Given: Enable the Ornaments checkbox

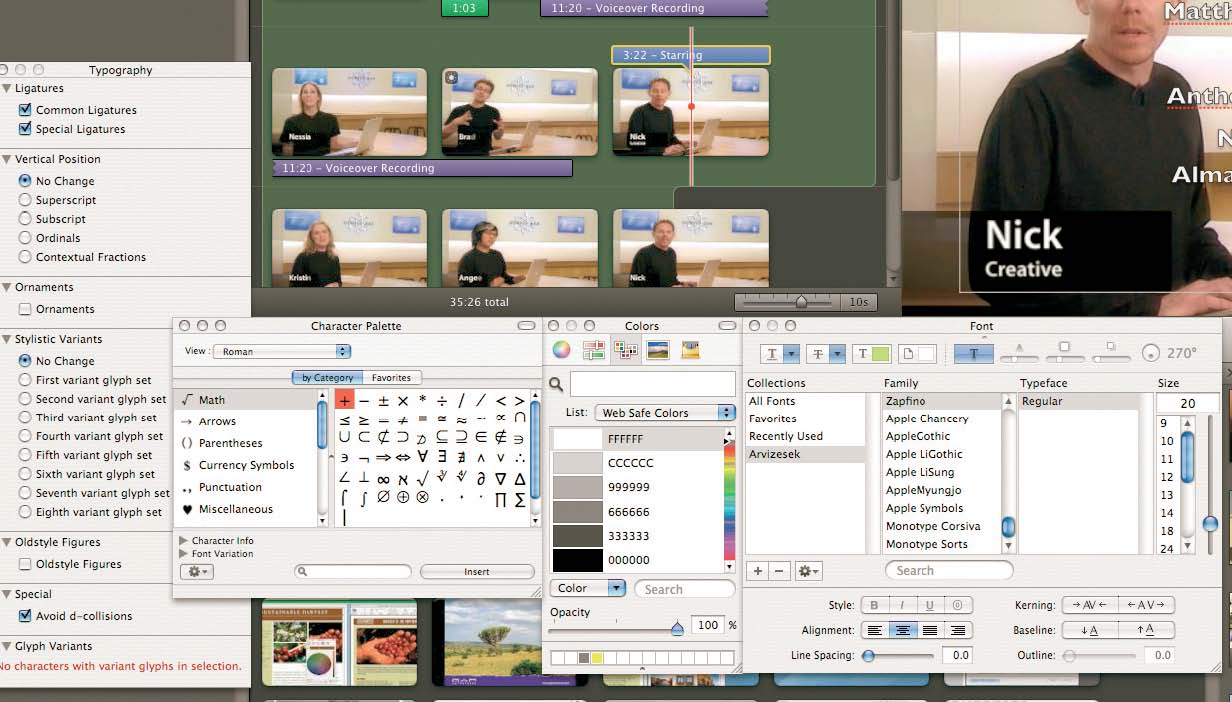Looking at the screenshot, I should click(26, 309).
